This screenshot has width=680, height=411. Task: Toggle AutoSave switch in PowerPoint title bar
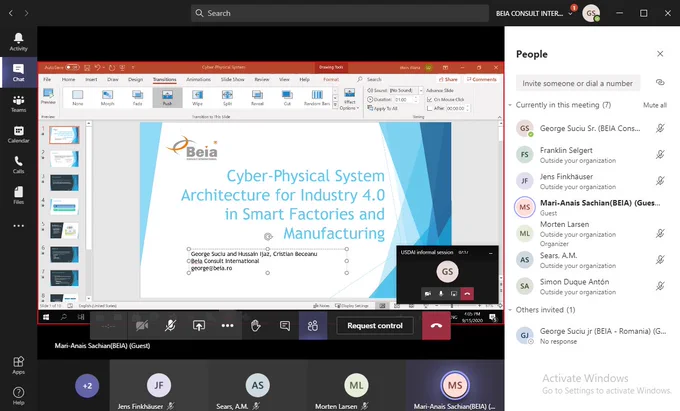72,67
